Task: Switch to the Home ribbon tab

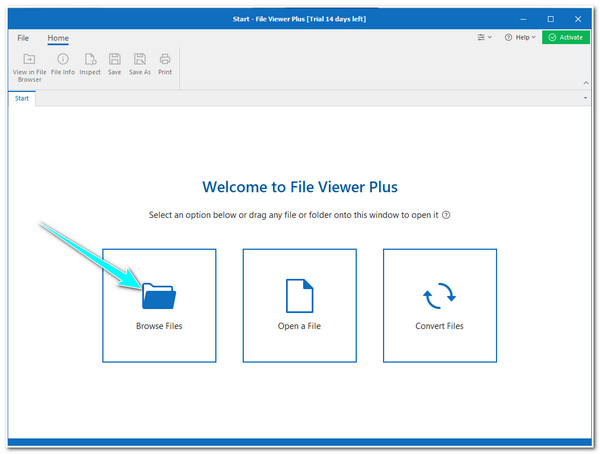Action: pos(58,38)
